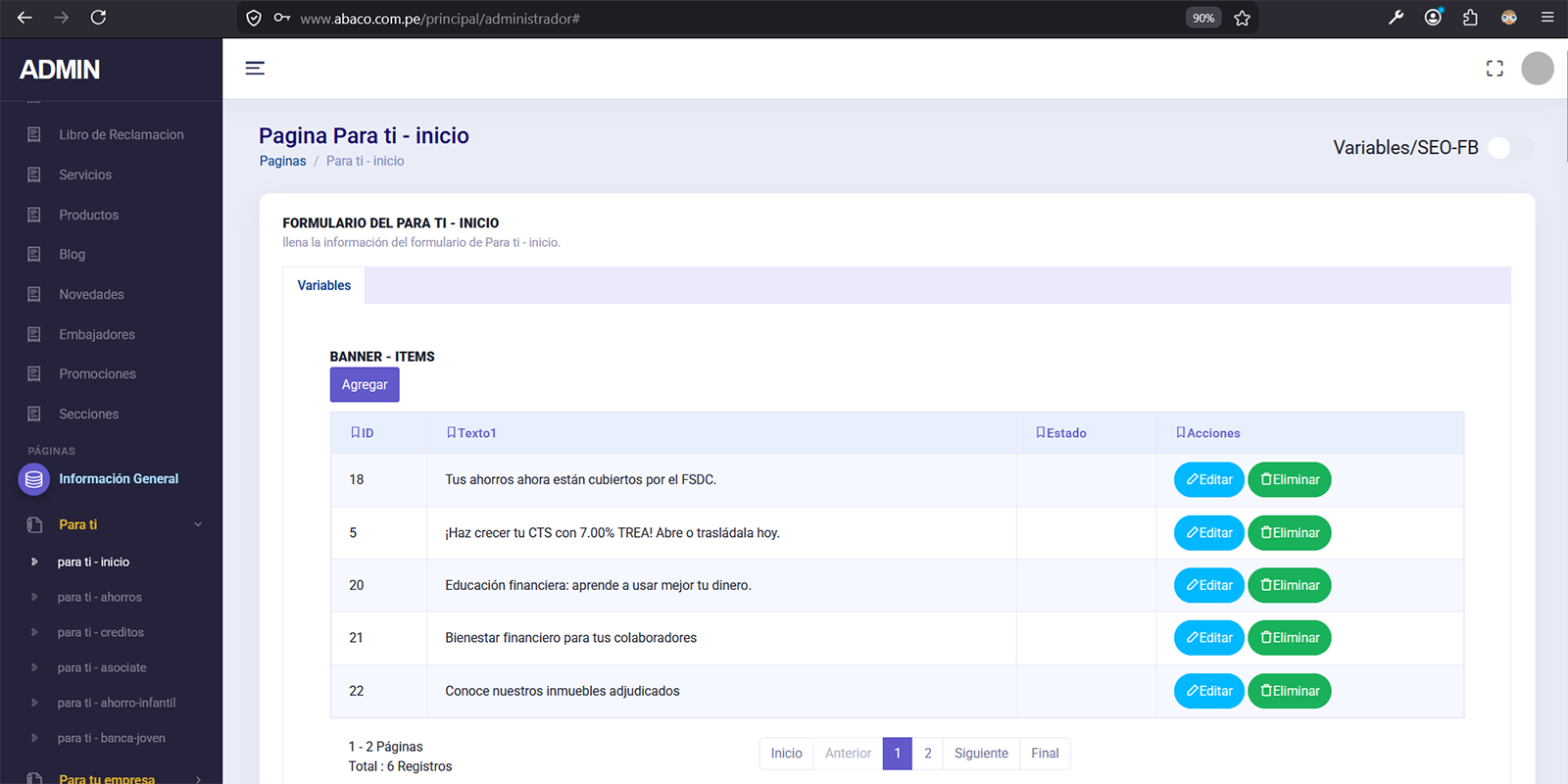Click the hamburger menu icon to collapse sidebar
This screenshot has width=1568, height=784.
coord(255,68)
